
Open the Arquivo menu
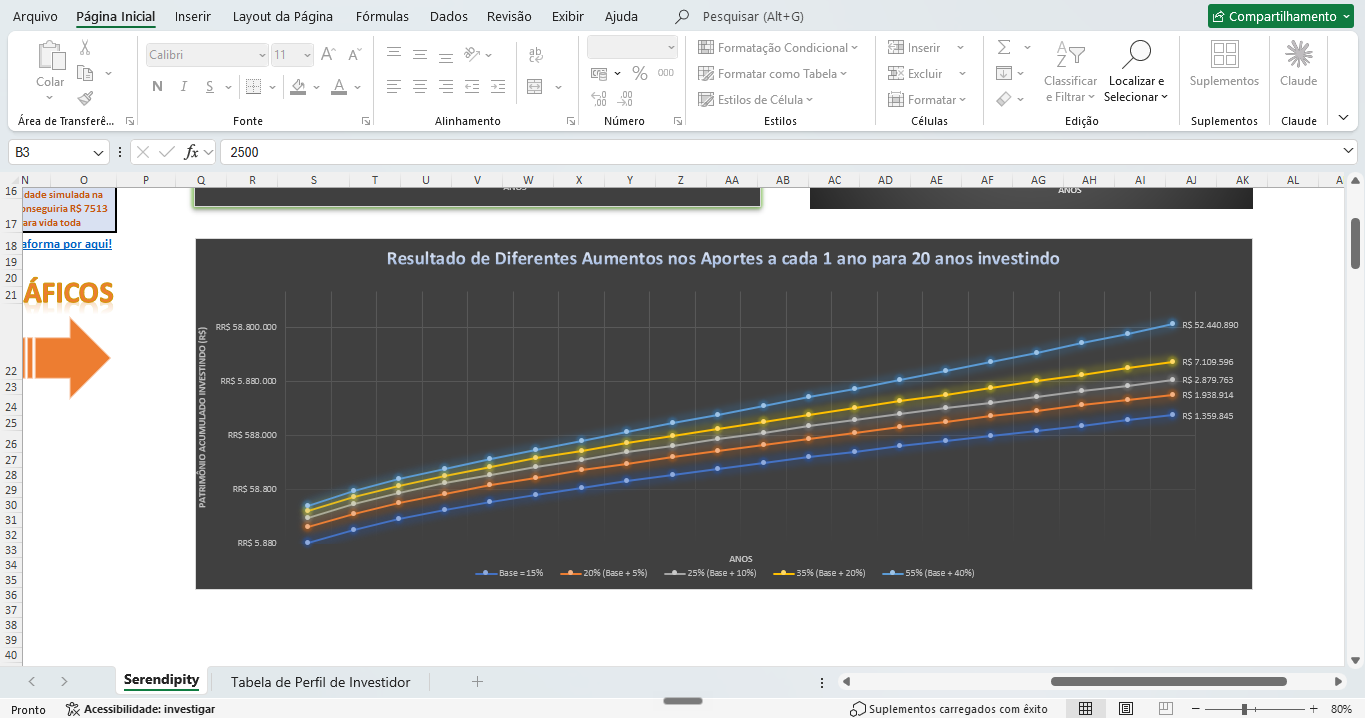[35, 16]
